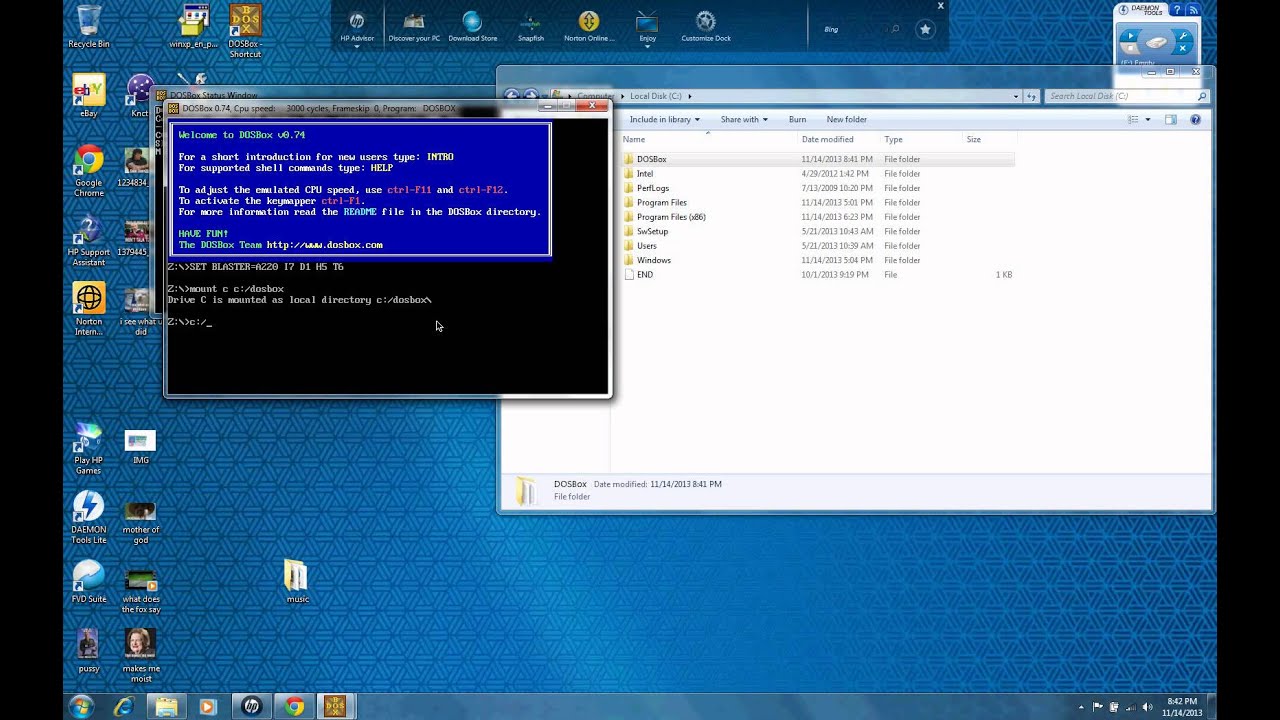Open the address bar history dropdown
This screenshot has height=720, width=1280.
tap(1016, 96)
